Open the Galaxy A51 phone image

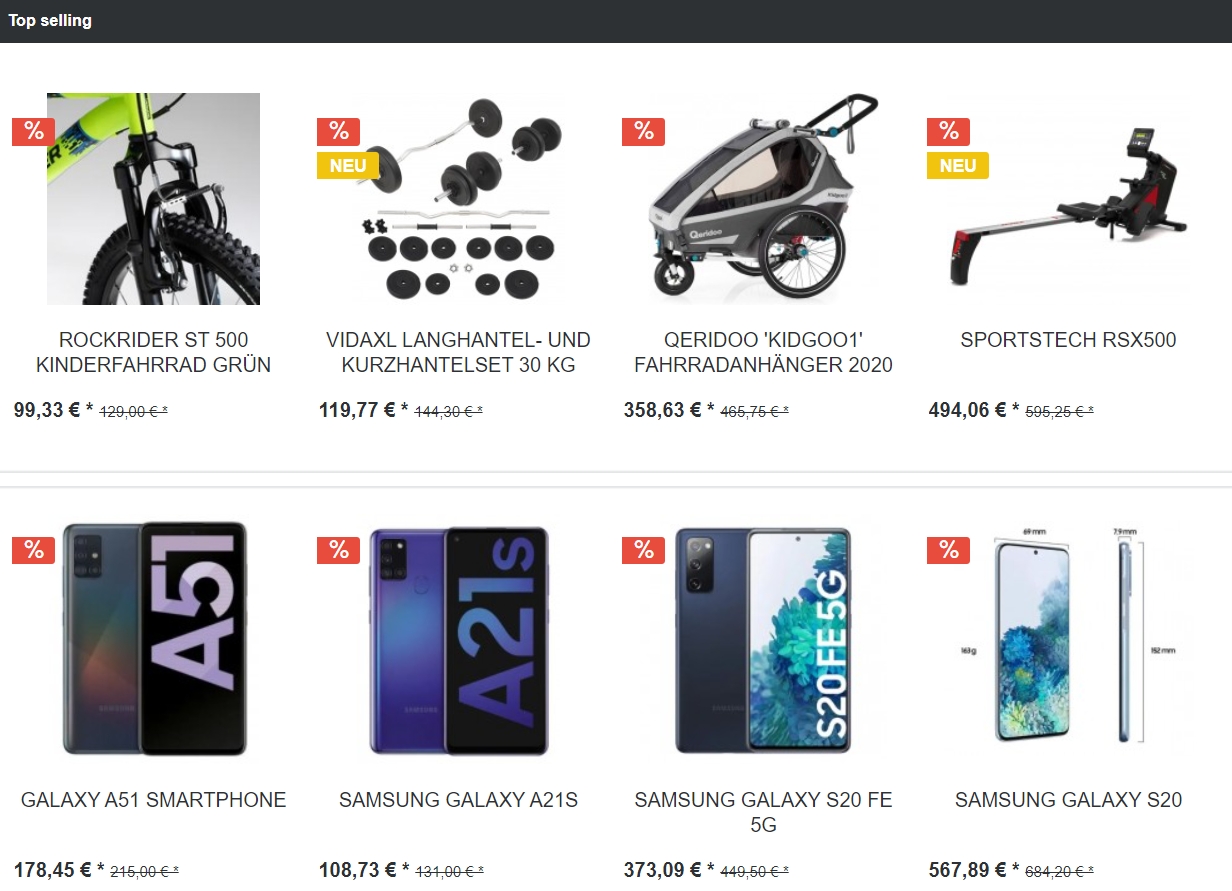(x=153, y=638)
